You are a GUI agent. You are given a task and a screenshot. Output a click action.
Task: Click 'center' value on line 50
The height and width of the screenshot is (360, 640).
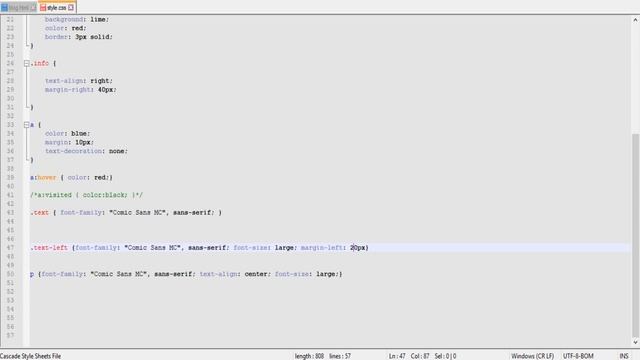(x=256, y=274)
